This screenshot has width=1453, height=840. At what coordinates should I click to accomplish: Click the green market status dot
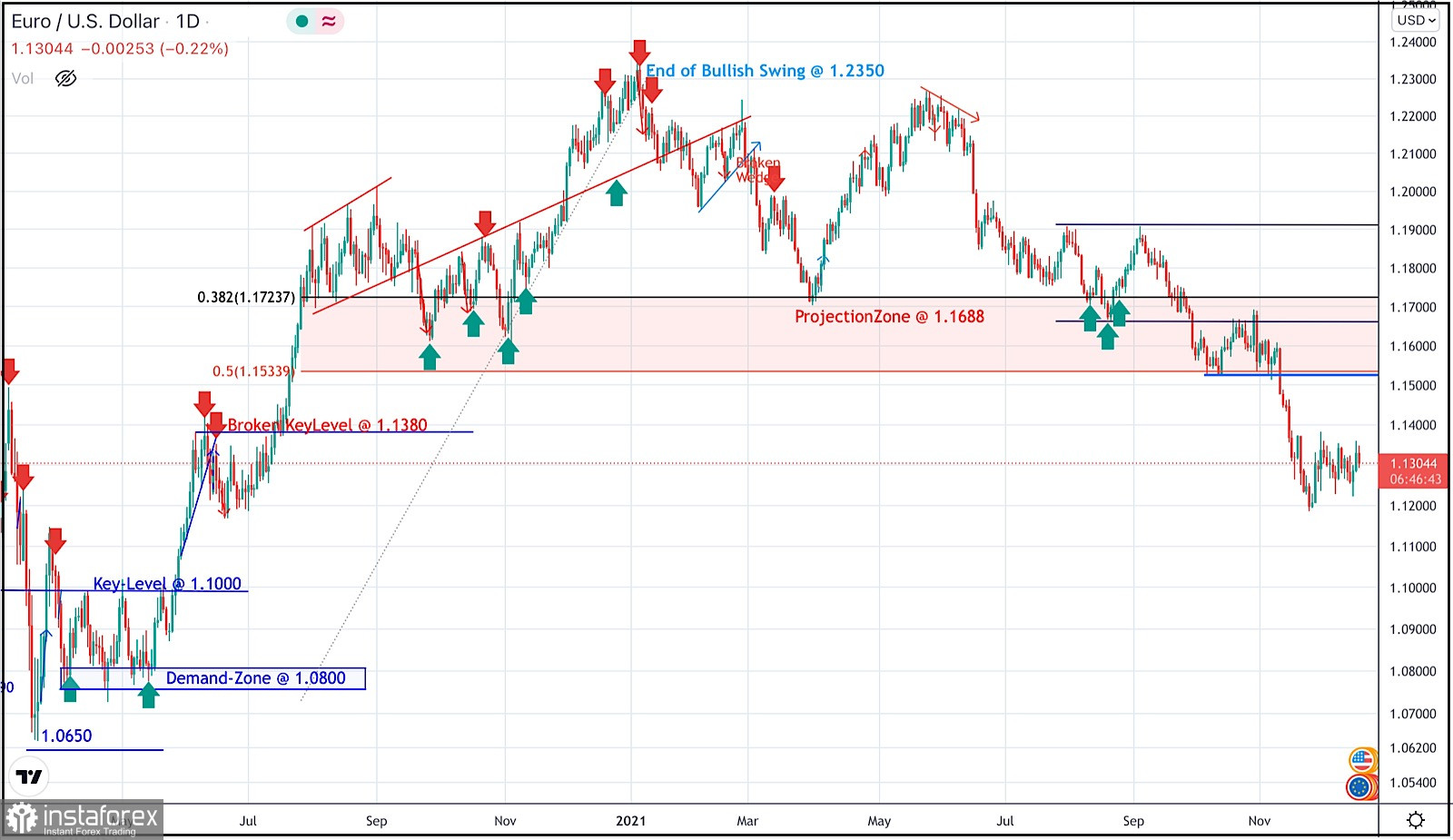pos(302,22)
